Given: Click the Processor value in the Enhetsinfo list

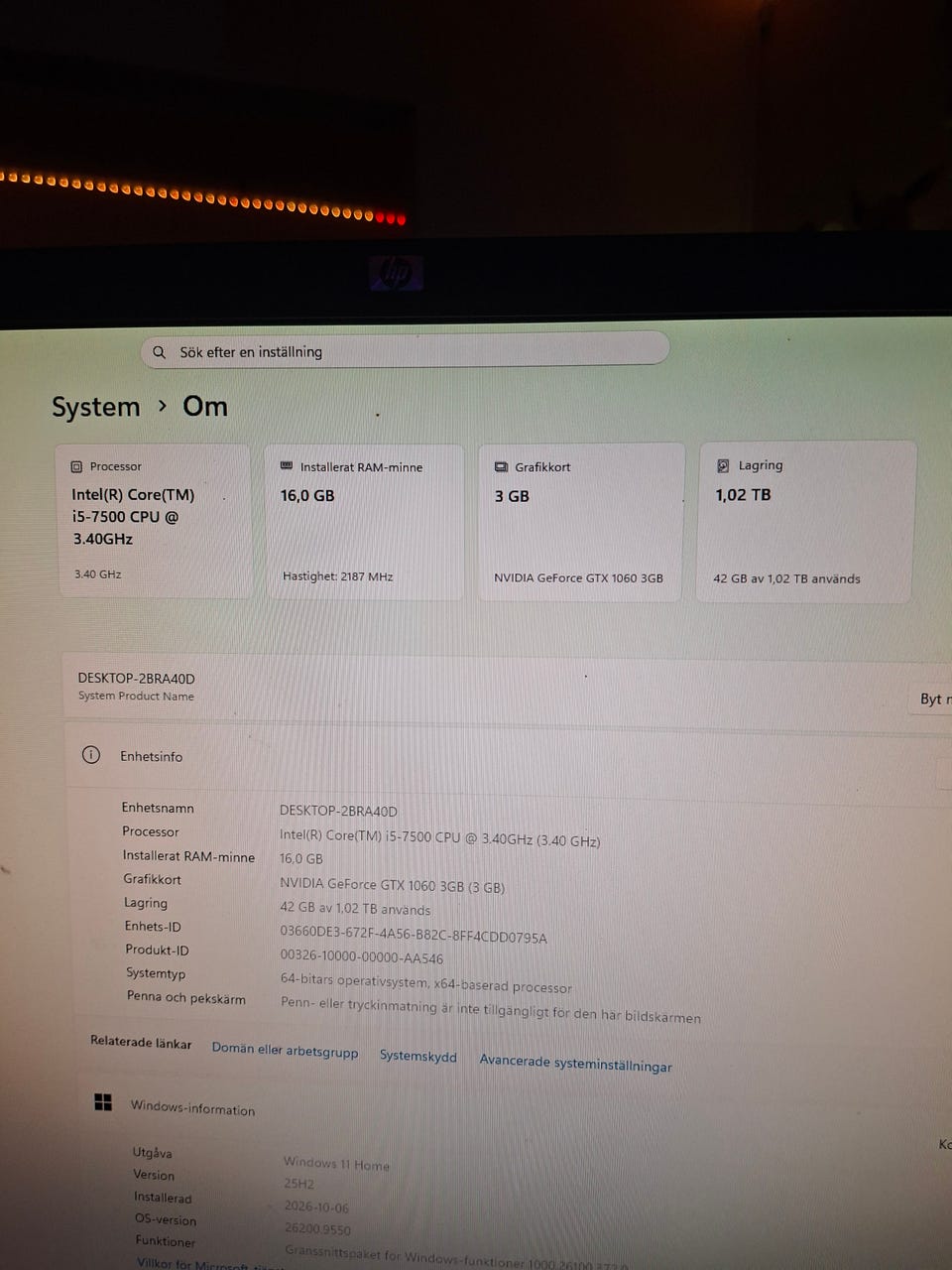Looking at the screenshot, I should pyautogui.click(x=440, y=837).
